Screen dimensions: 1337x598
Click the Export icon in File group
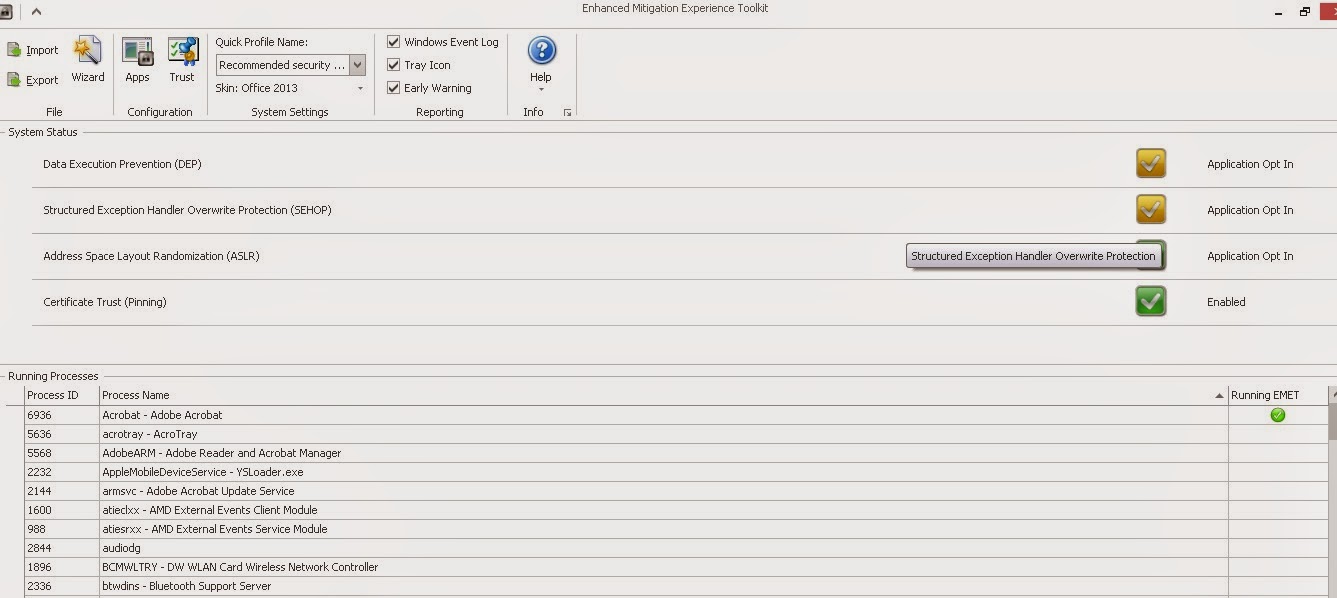[x=15, y=80]
